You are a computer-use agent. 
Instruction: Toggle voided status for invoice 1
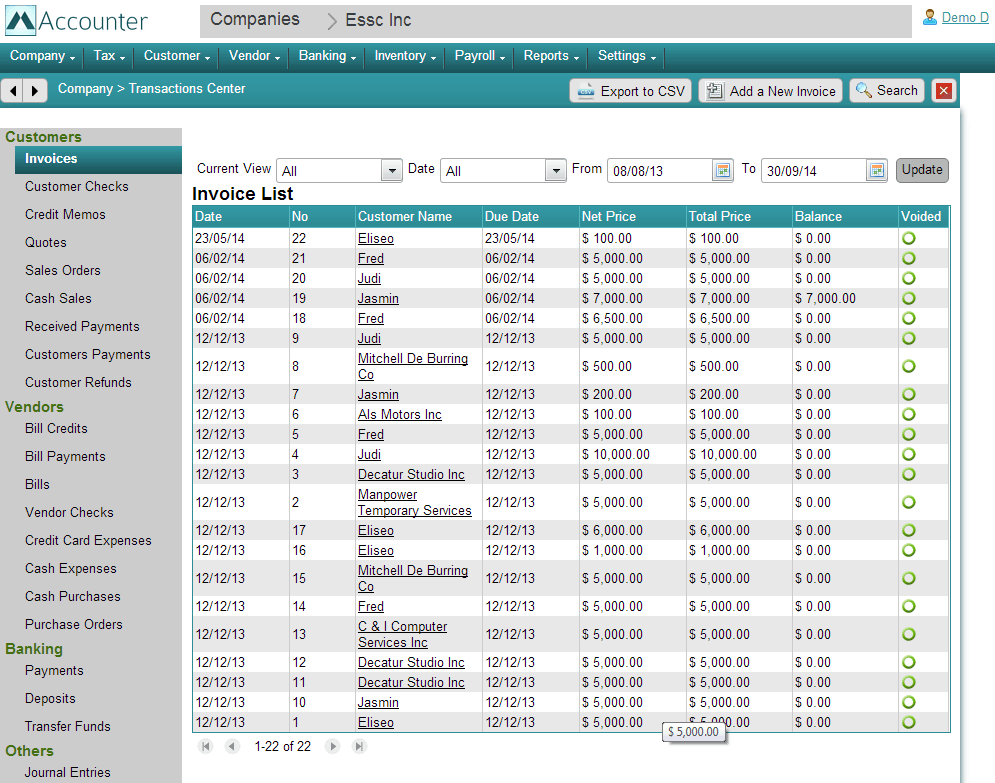pos(909,722)
